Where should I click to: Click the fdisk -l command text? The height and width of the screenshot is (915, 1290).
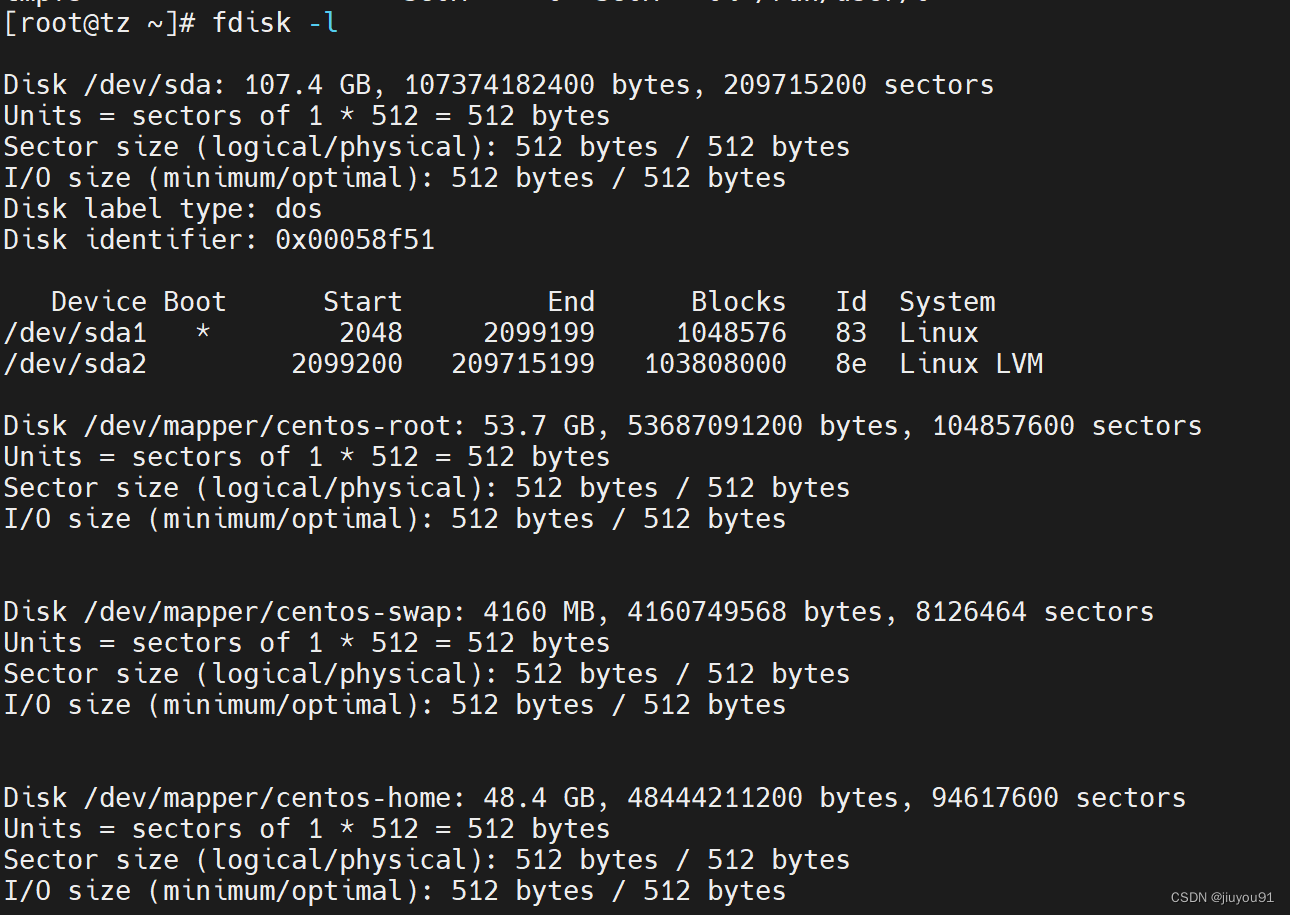pyautogui.click(x=275, y=23)
